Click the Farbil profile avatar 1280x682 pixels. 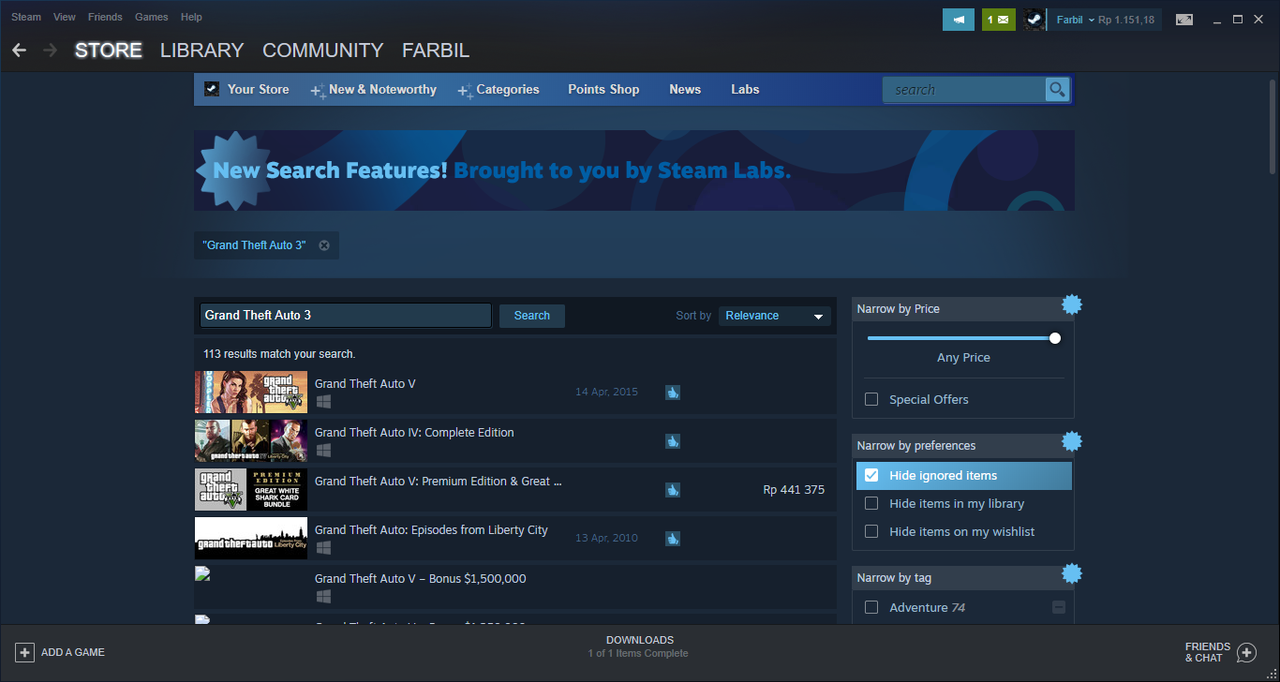pyautogui.click(x=1034, y=19)
